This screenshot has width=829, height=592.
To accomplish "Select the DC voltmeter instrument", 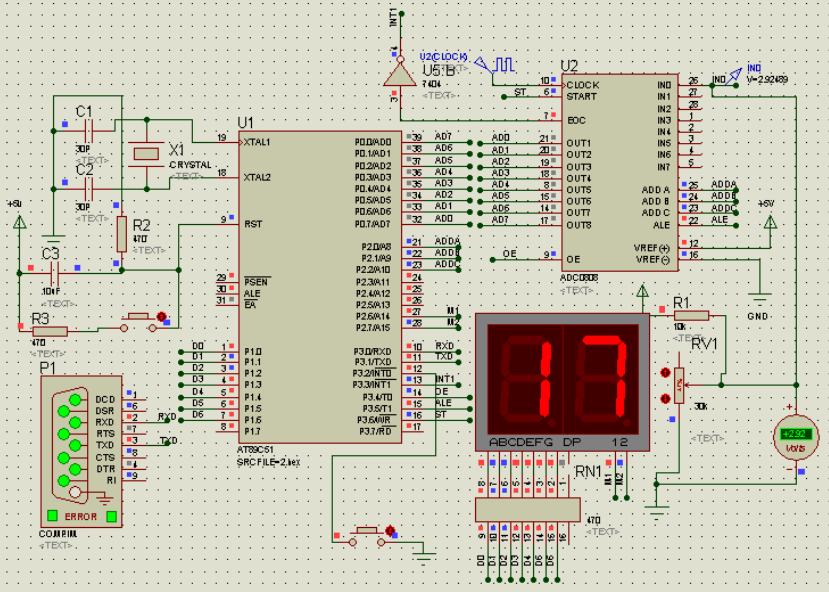I will pyautogui.click(x=796, y=437).
